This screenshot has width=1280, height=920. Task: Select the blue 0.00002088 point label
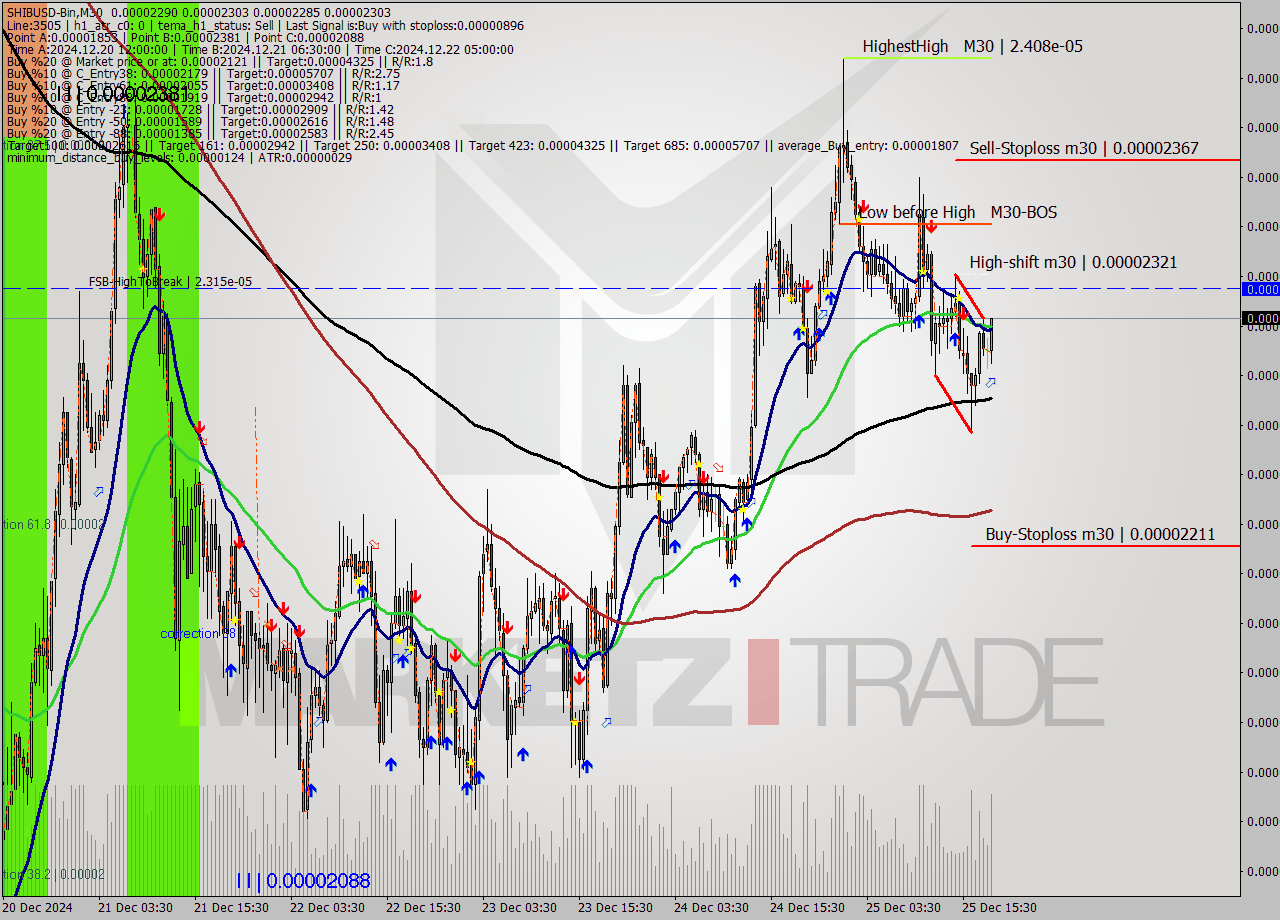pyautogui.click(x=303, y=881)
